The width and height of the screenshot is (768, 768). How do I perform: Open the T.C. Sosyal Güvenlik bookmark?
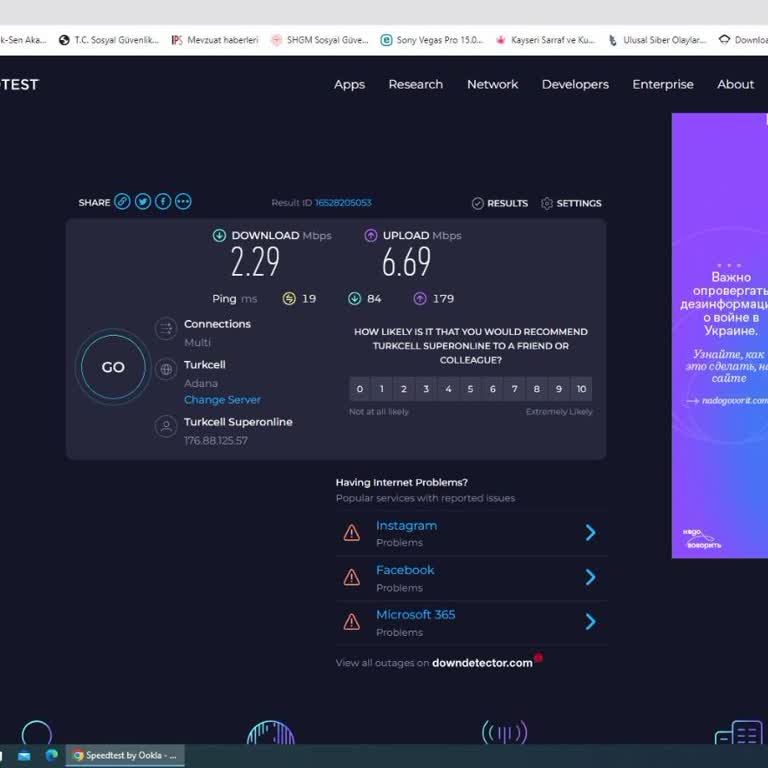coord(109,40)
